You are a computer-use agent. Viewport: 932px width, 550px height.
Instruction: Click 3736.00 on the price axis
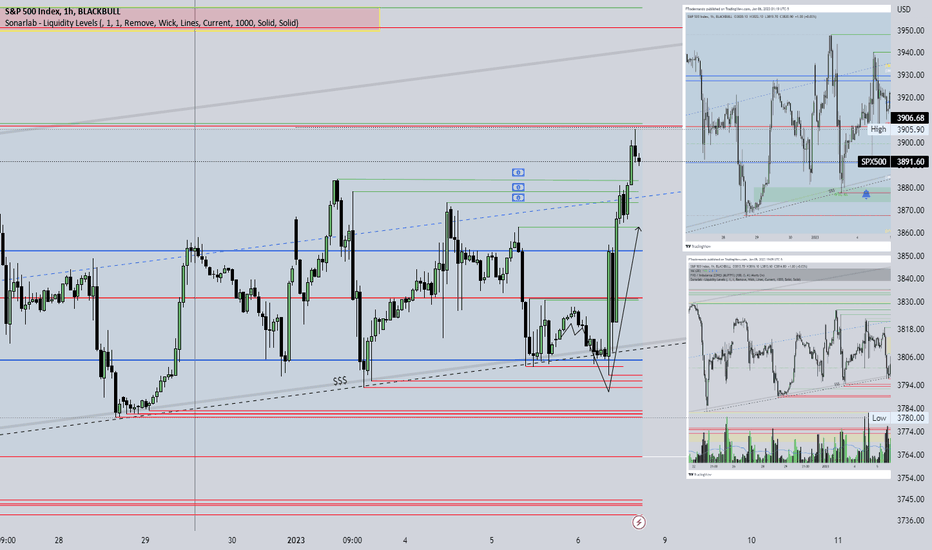910,521
